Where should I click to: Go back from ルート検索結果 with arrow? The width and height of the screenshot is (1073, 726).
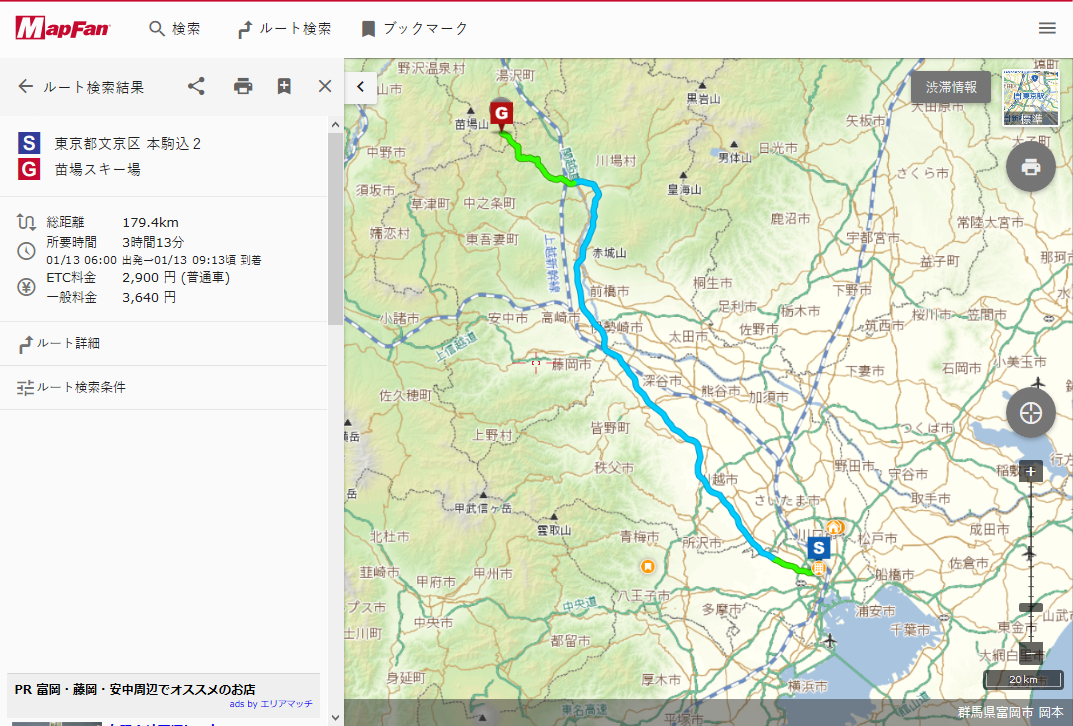coord(25,86)
